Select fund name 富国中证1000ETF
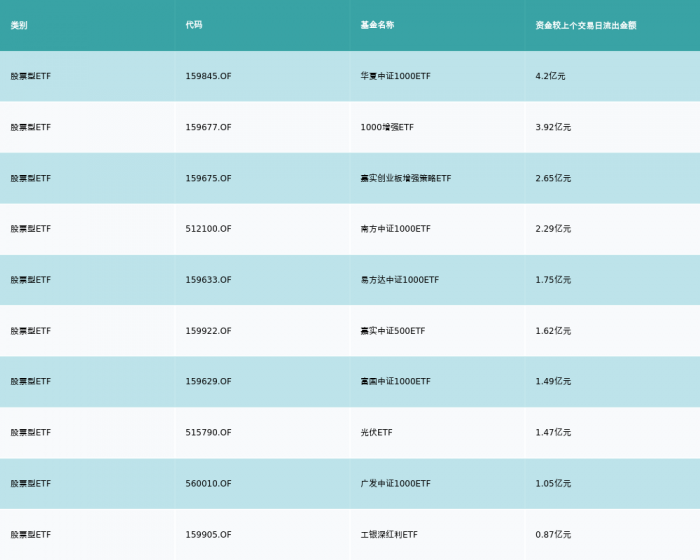Viewport: 700px width, 560px height. point(396,381)
